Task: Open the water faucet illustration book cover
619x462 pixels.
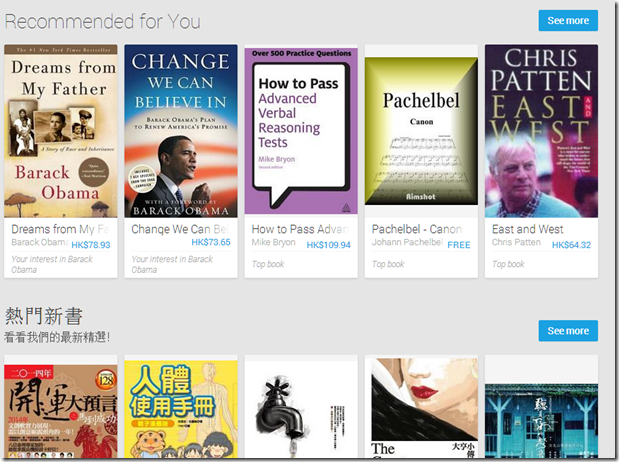Action: (x=301, y=407)
